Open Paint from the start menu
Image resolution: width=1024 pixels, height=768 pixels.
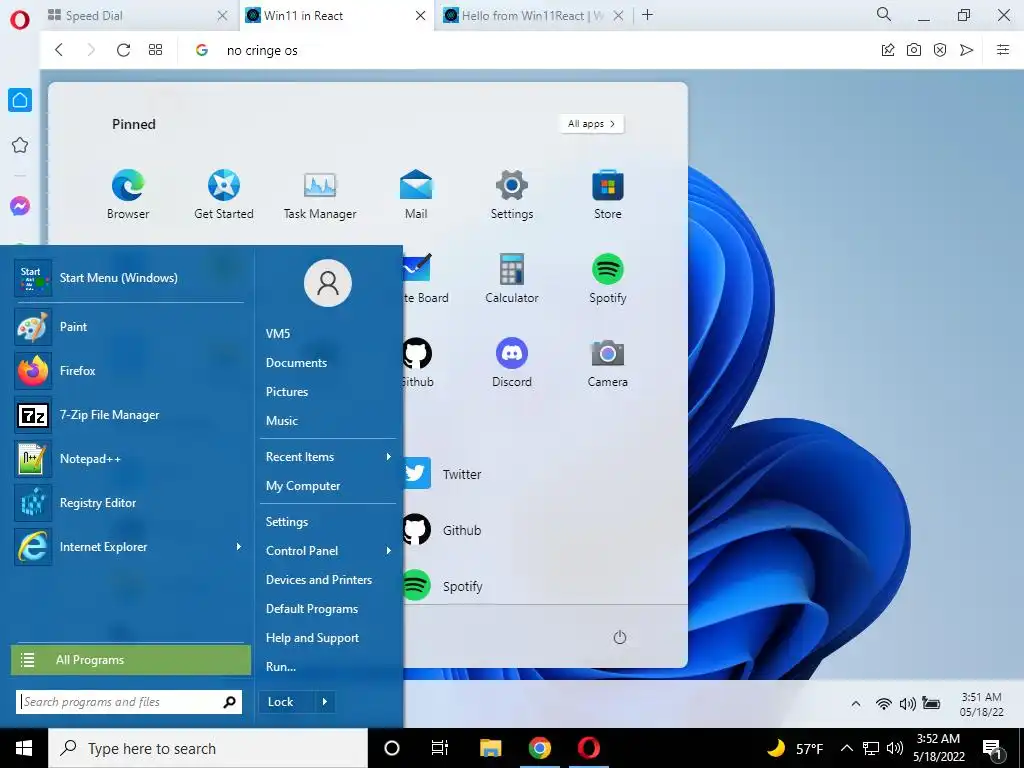tap(129, 327)
